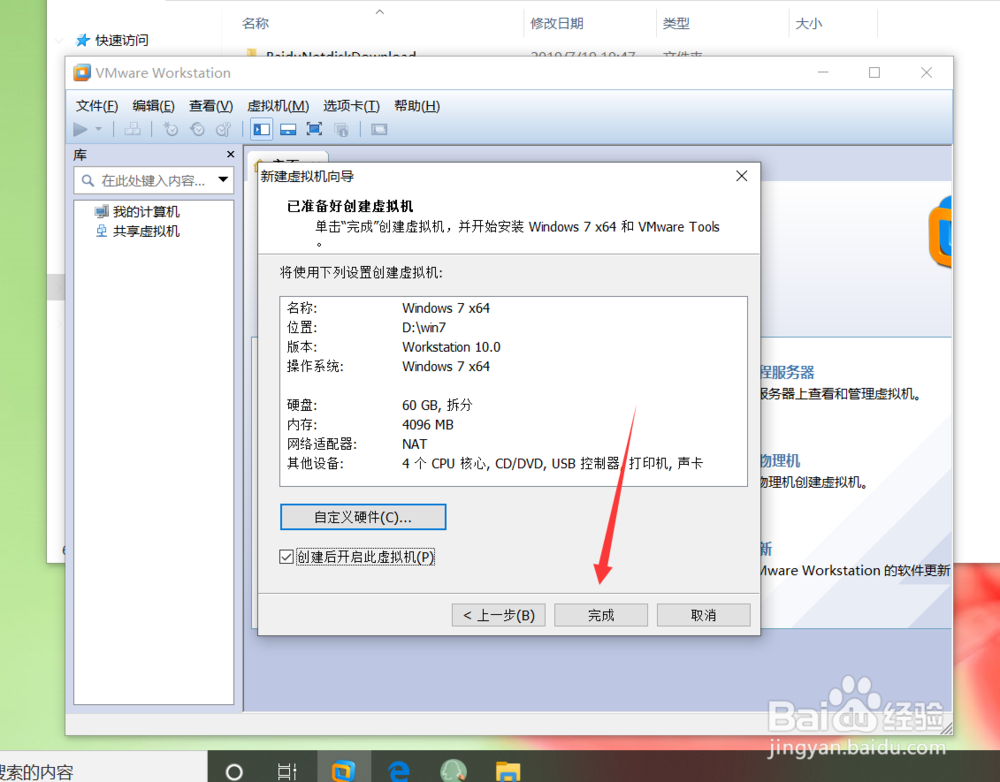Viewport: 1000px width, 782px height.
Task: Show the thumbnail bar icon
Action: 287,129
